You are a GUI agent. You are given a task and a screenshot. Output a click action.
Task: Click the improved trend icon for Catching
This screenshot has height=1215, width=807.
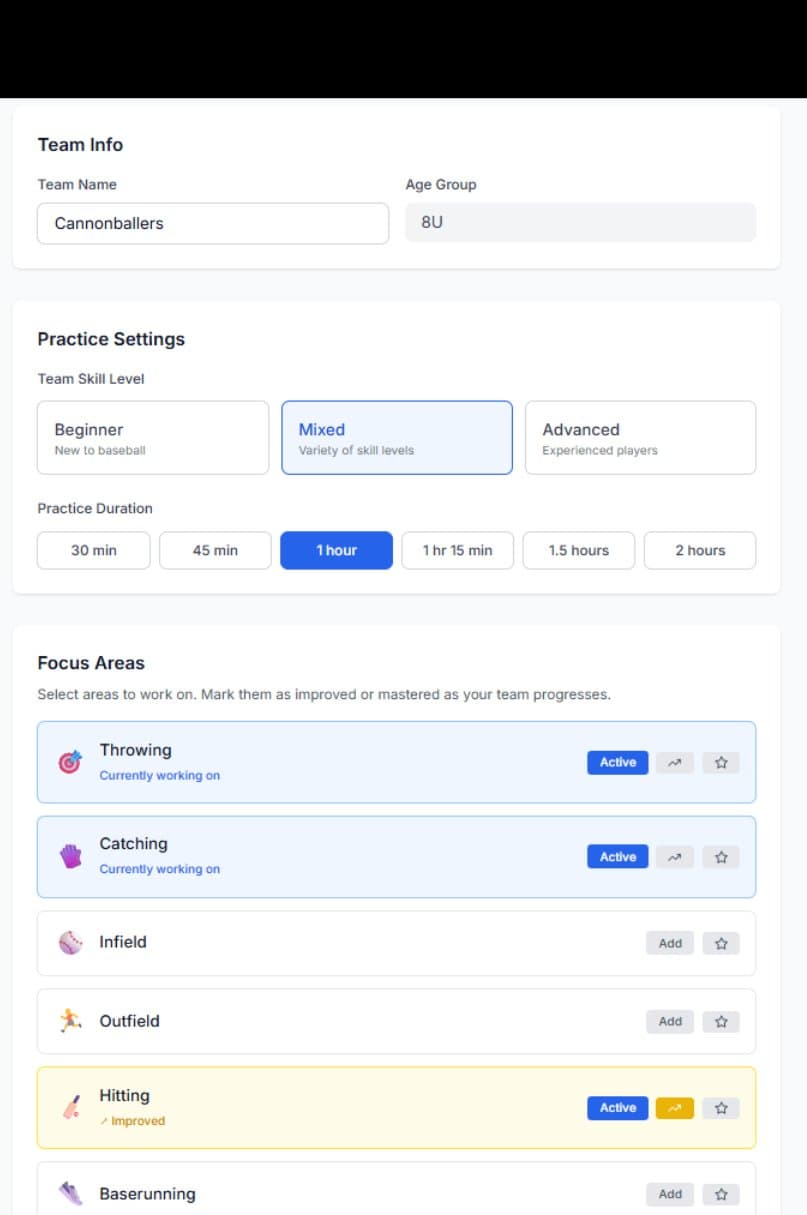tap(675, 857)
